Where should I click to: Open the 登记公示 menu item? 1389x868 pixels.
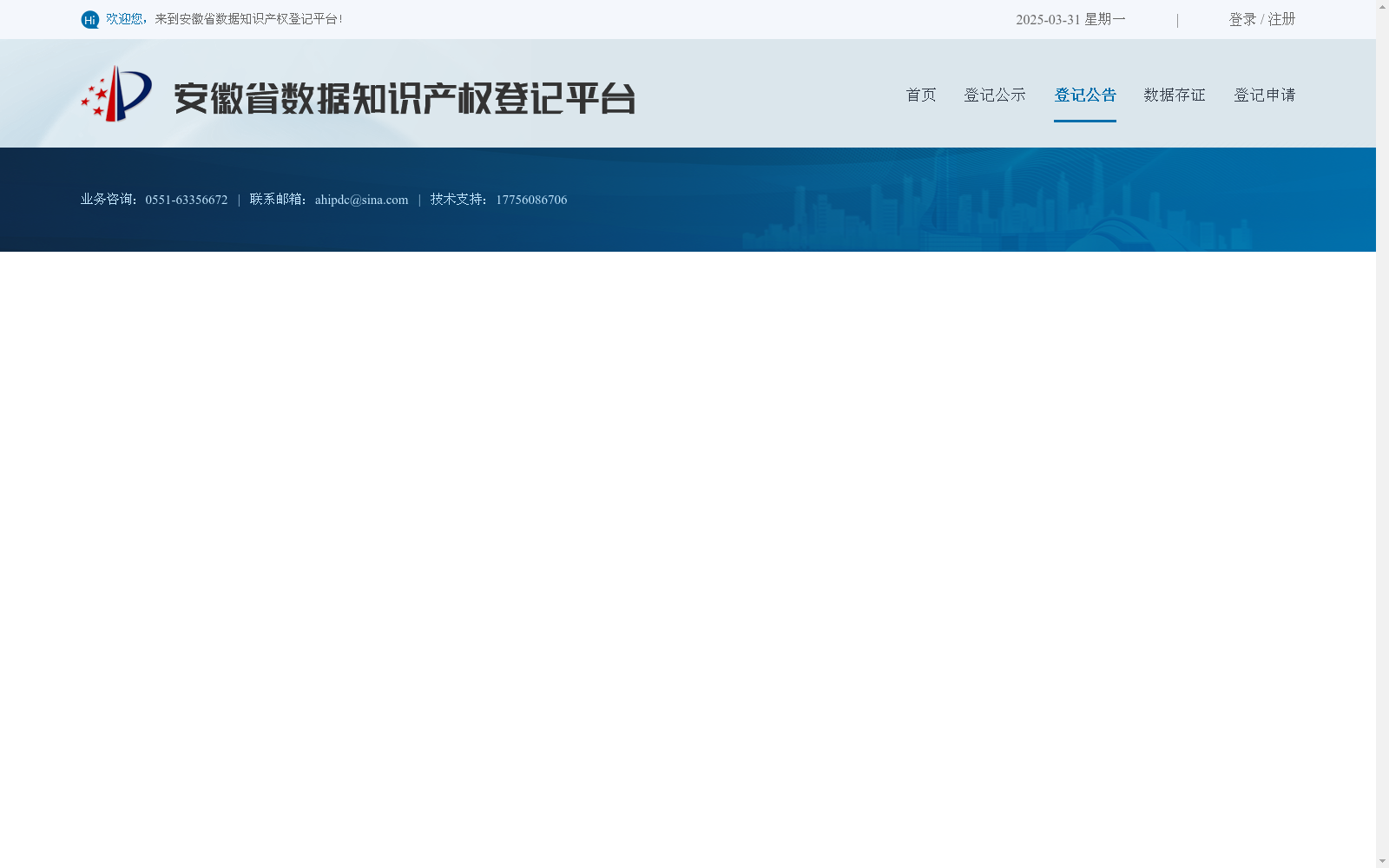tap(995, 95)
